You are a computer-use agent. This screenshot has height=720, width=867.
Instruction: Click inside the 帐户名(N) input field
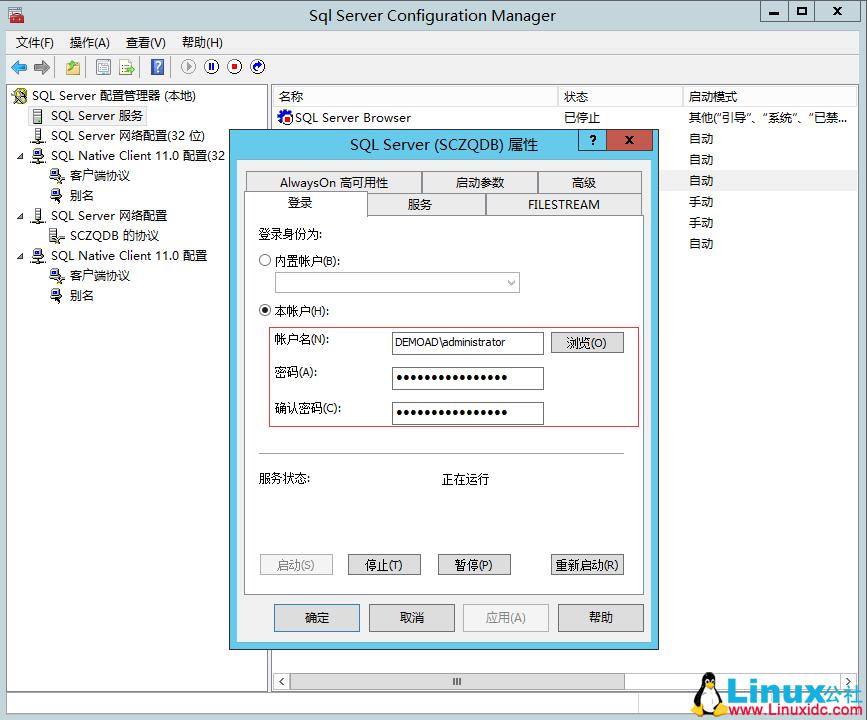click(467, 342)
